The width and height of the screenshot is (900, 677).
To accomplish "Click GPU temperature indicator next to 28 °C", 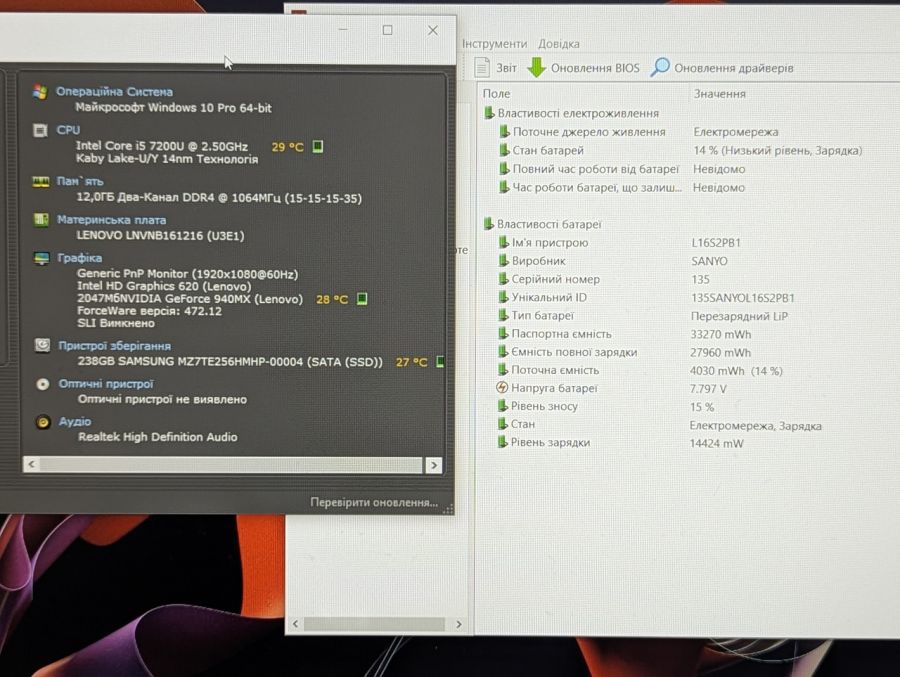I will pyautogui.click(x=362, y=299).
